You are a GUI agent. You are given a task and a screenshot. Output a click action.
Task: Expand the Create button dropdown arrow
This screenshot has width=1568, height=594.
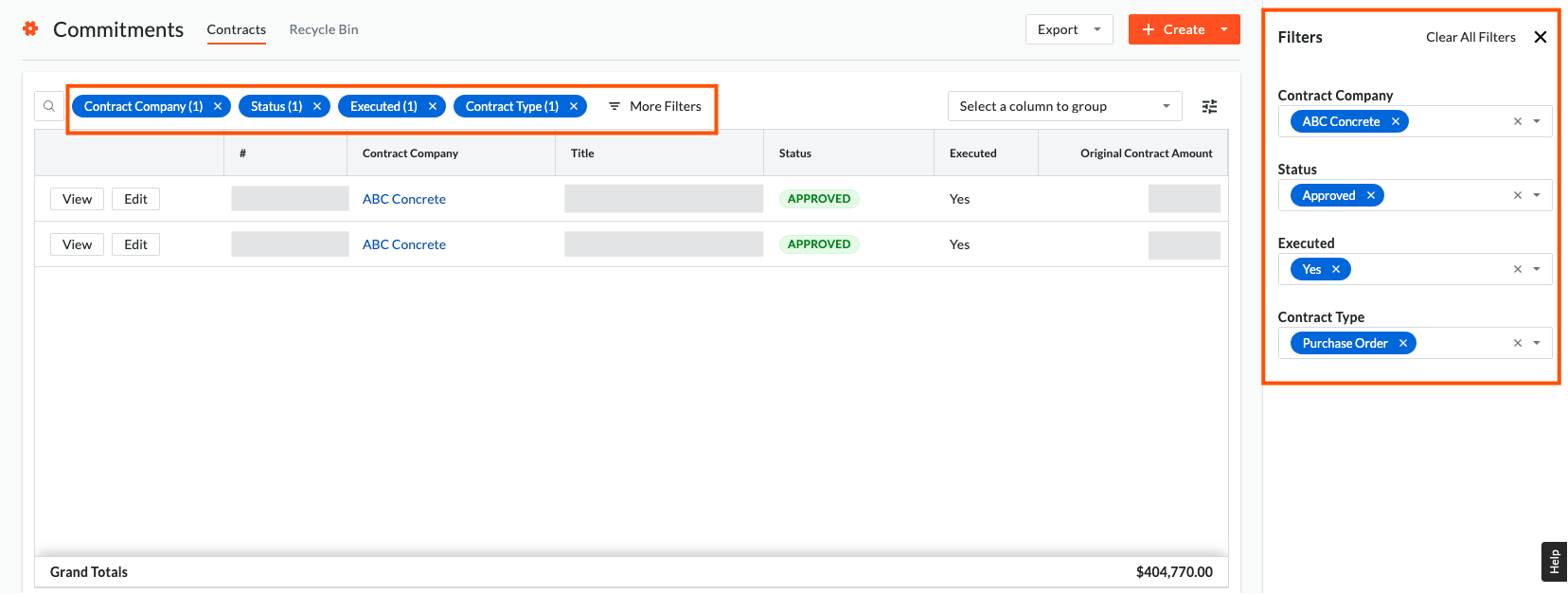tap(1224, 29)
